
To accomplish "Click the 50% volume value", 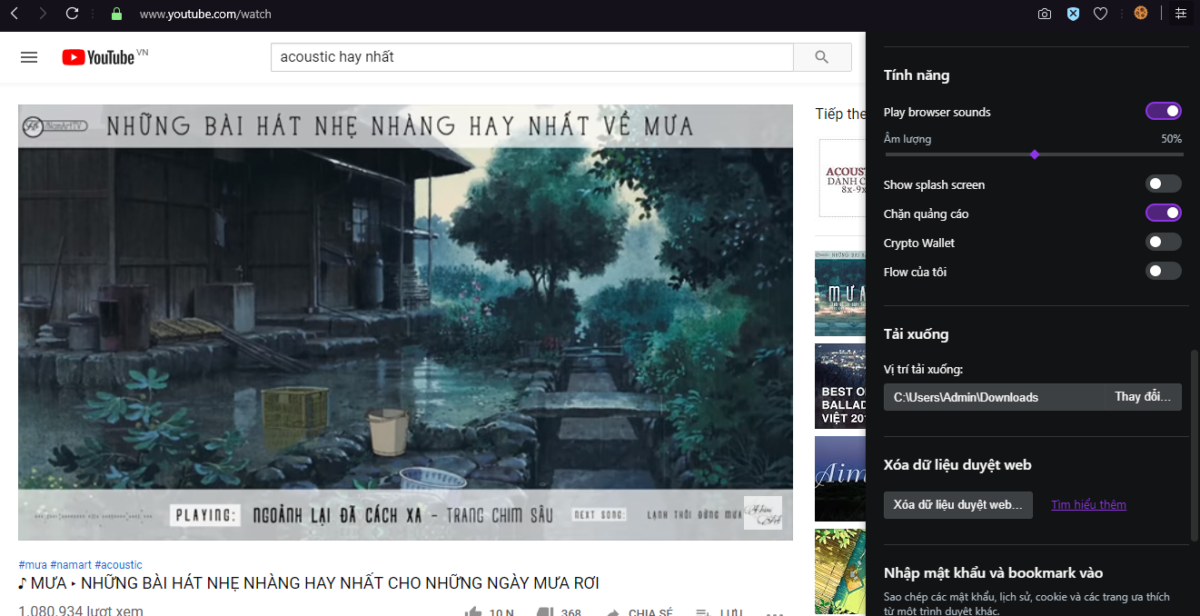I will 1171,139.
